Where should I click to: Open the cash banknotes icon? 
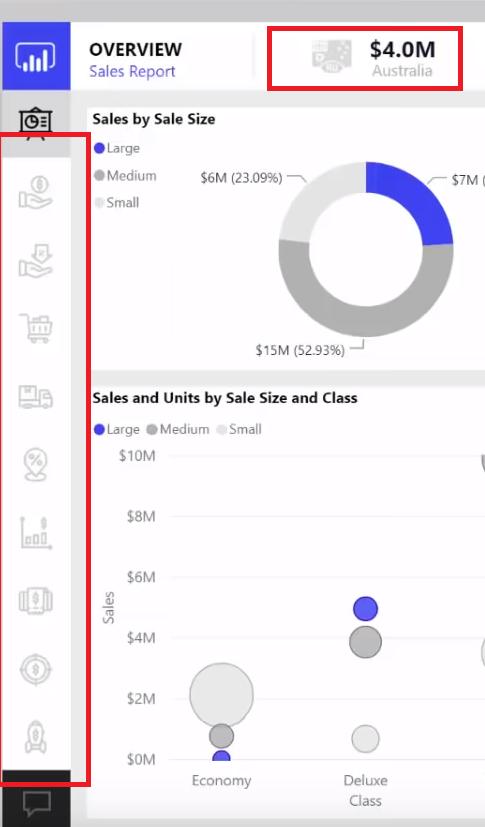[35, 600]
